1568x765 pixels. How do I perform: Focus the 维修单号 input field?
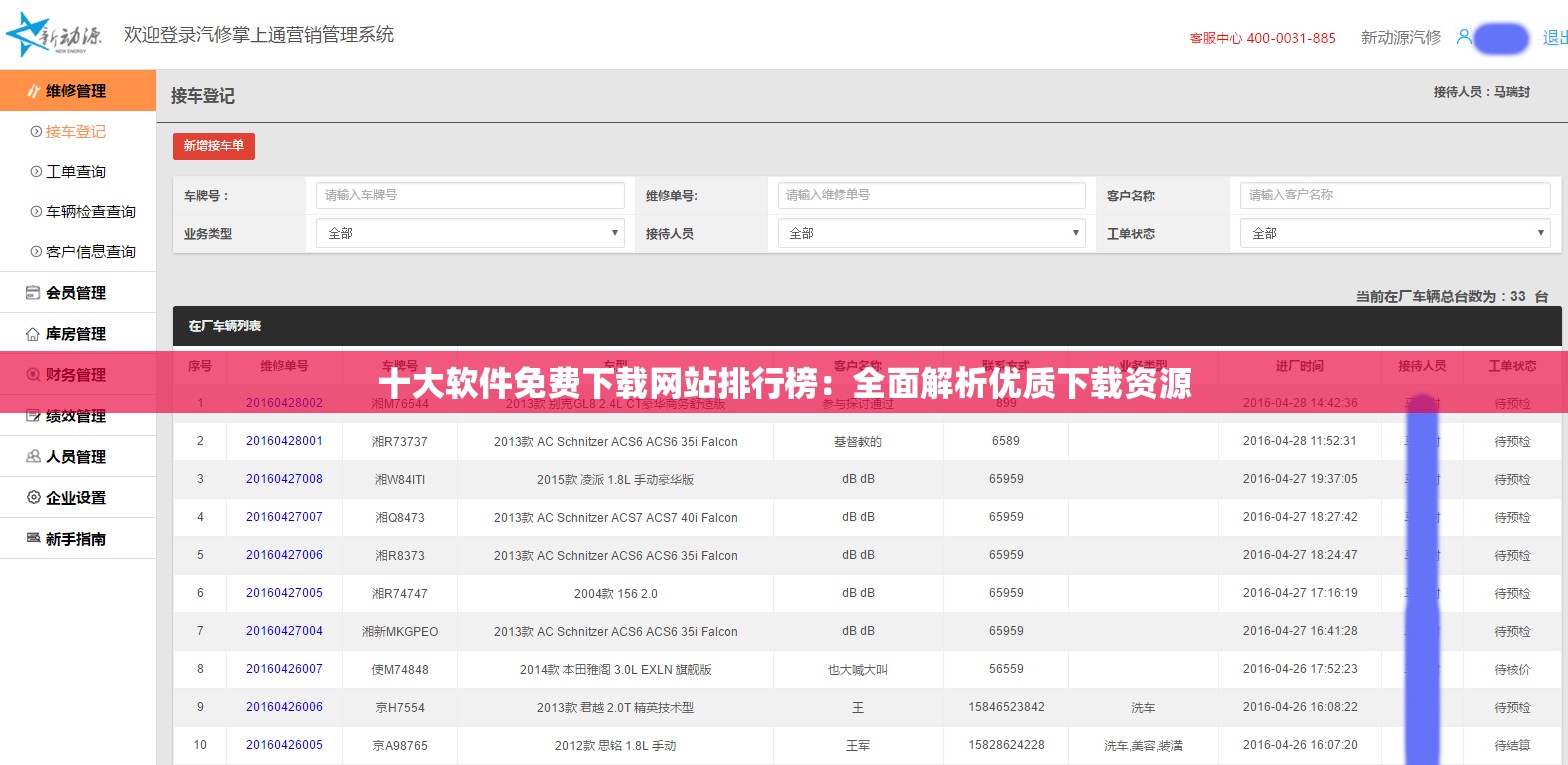[931, 195]
